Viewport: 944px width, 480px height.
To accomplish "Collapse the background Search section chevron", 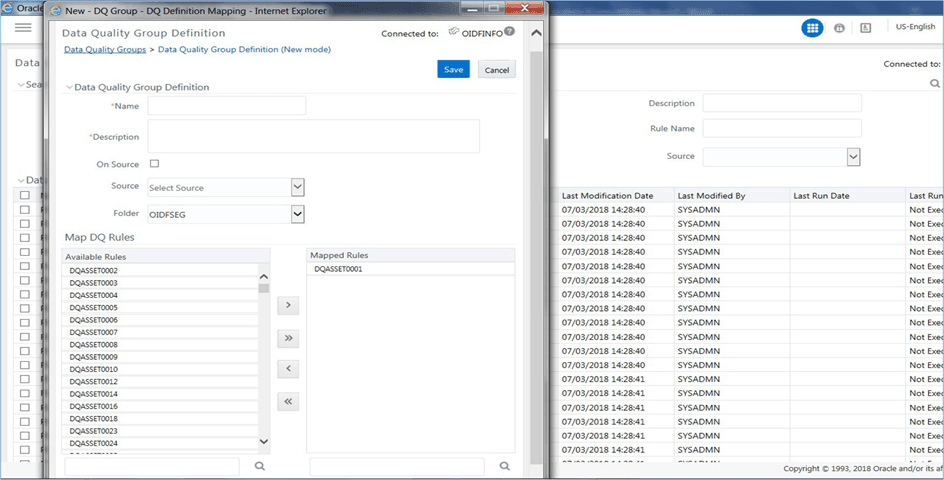I will coord(21,85).
